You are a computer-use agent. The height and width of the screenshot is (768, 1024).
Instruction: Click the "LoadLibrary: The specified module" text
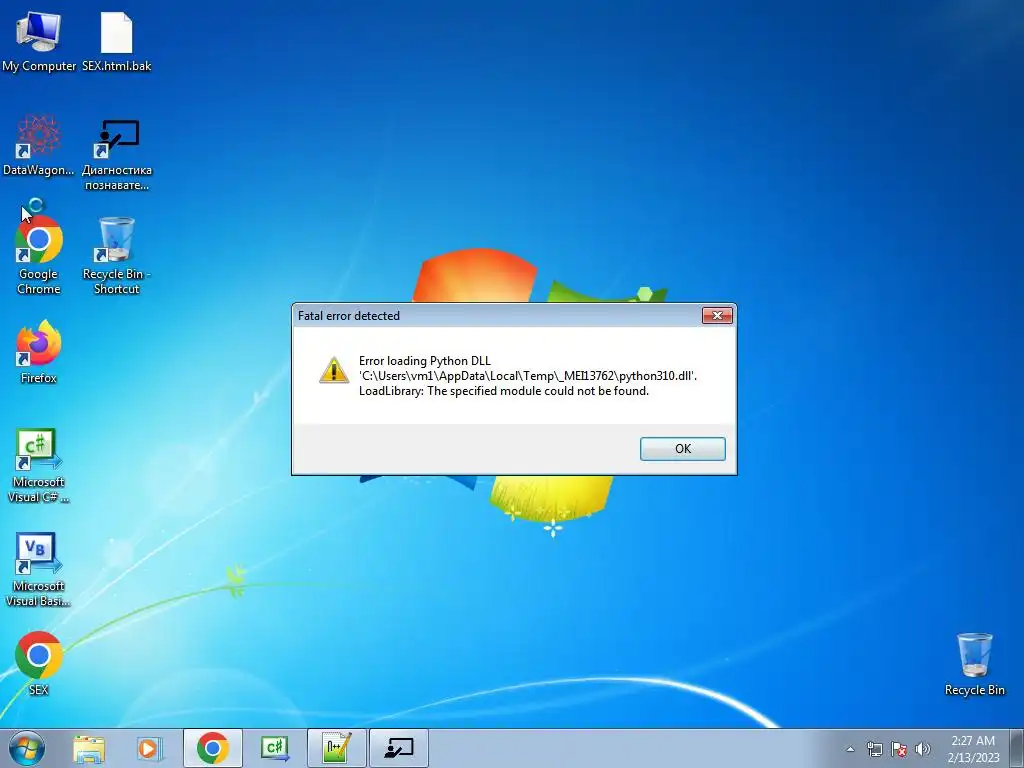[x=504, y=391]
